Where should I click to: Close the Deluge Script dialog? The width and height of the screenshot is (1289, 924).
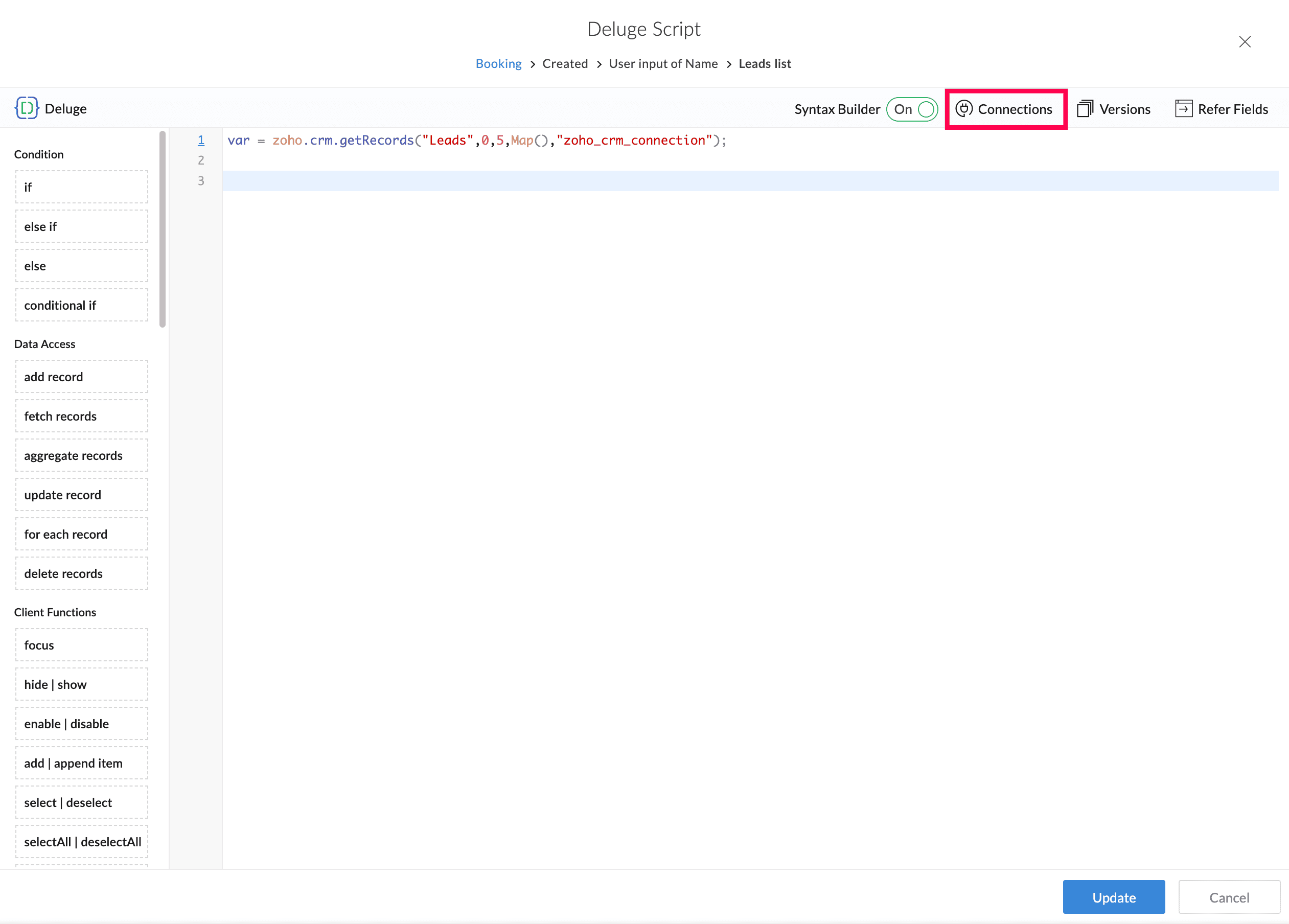pos(1245,42)
